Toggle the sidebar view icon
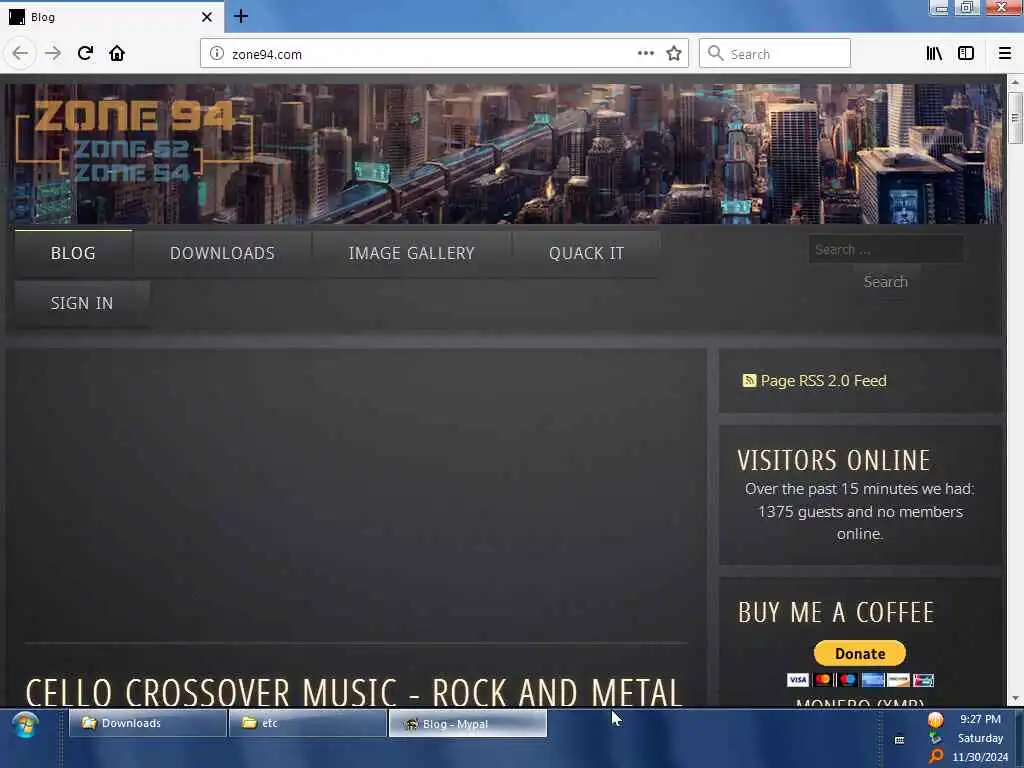 coord(966,54)
